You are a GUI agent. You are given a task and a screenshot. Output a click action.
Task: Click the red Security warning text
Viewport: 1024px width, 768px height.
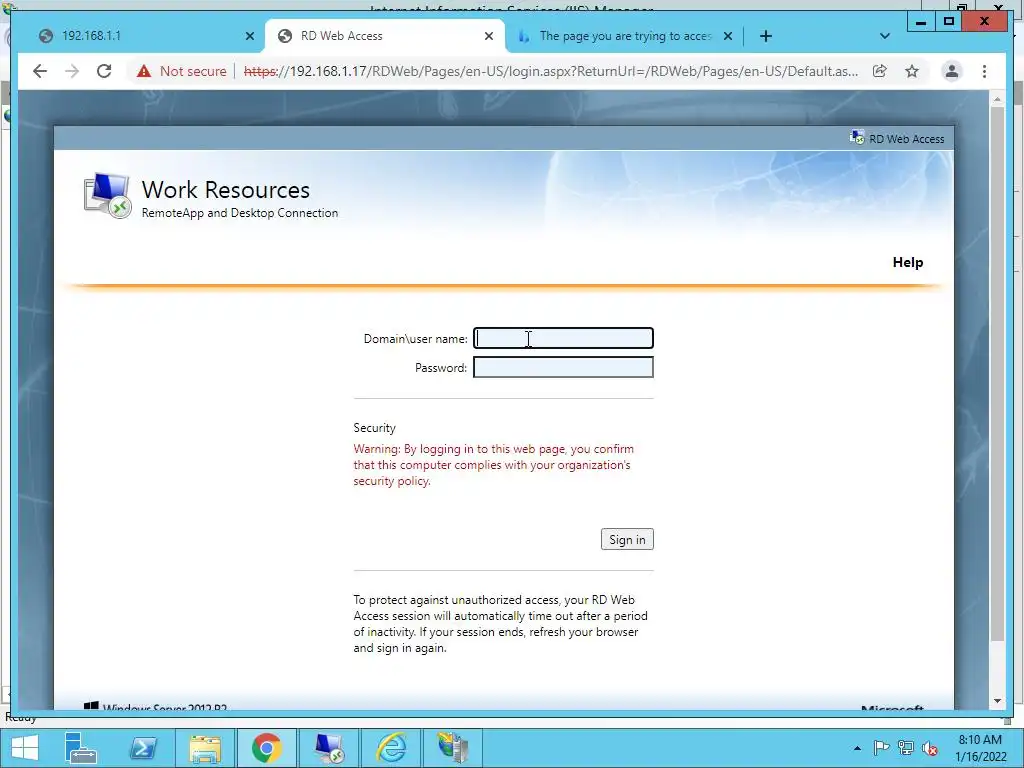tap(494, 465)
